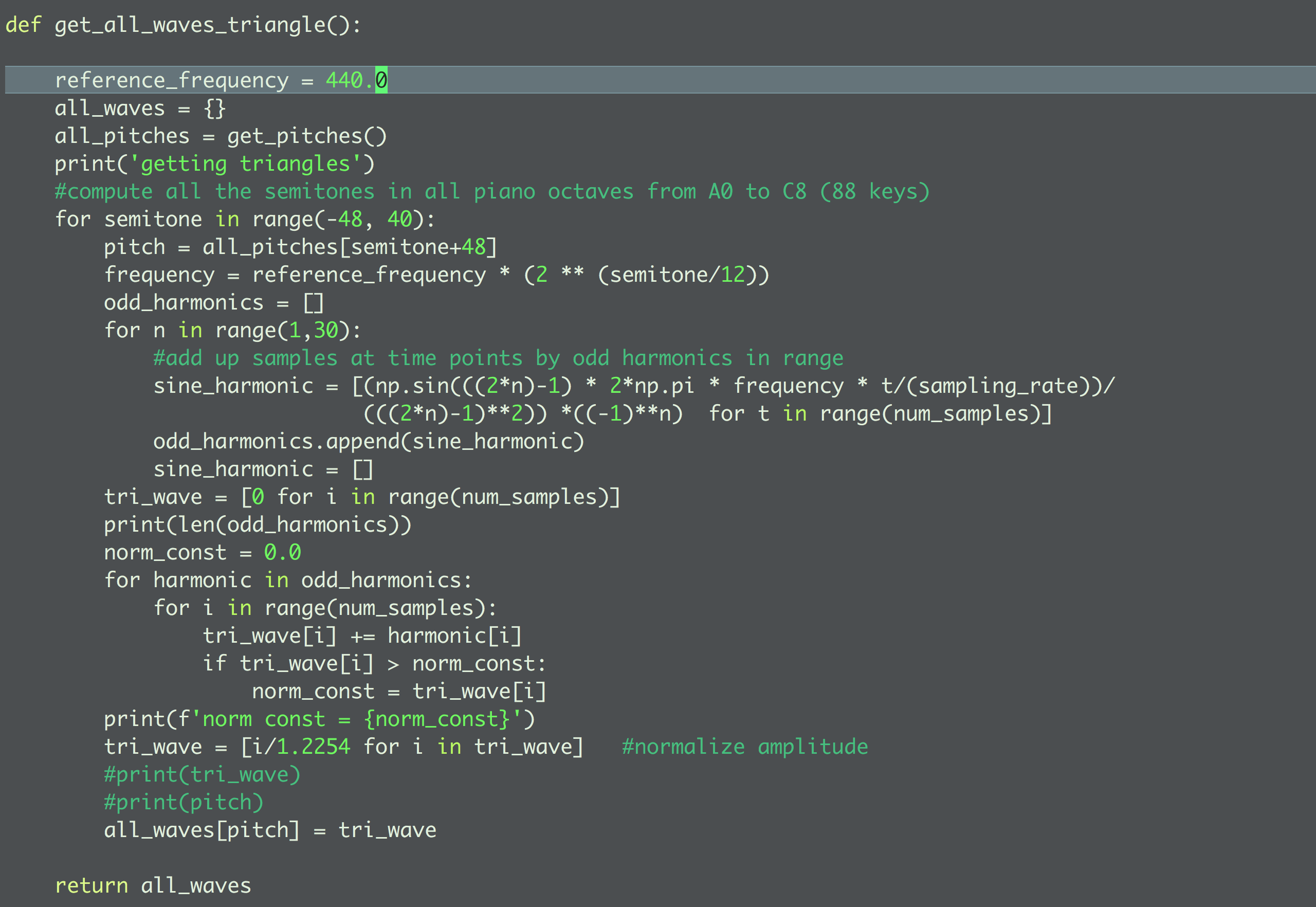Click the all_waves empty dictionary assignment
The height and width of the screenshot is (907, 1316).
(x=139, y=107)
